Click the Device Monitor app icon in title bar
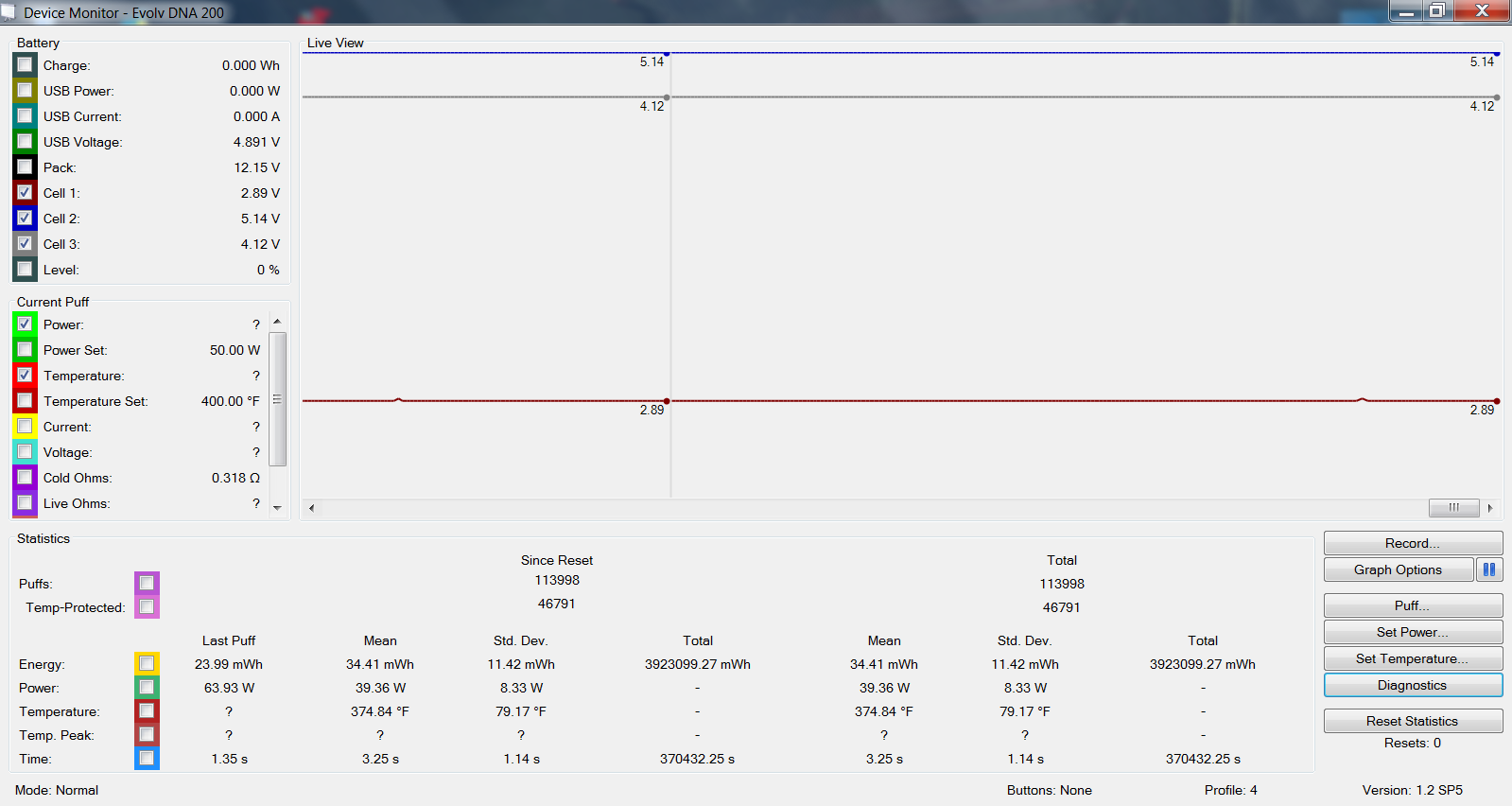1512x806 pixels. point(9,12)
